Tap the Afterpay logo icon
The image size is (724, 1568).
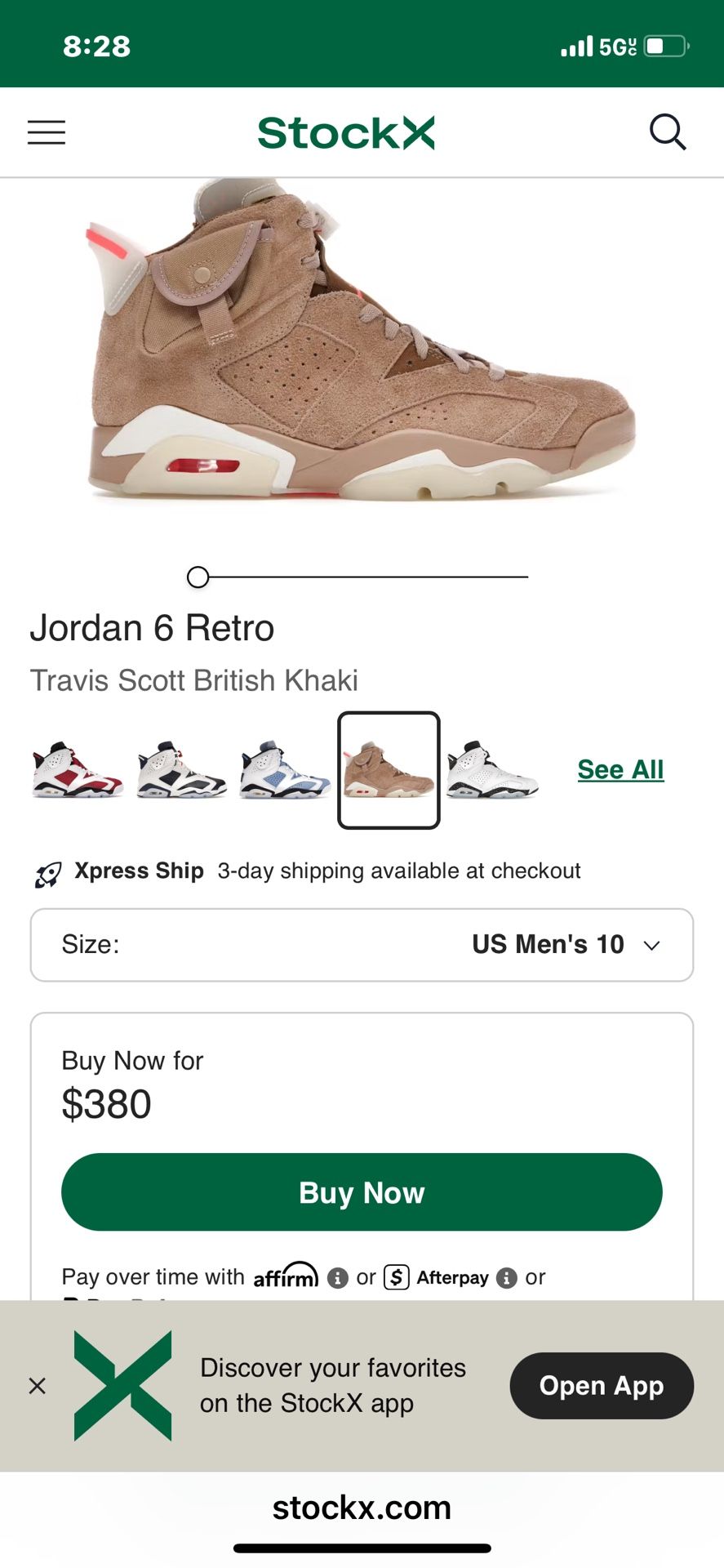[x=397, y=1277]
